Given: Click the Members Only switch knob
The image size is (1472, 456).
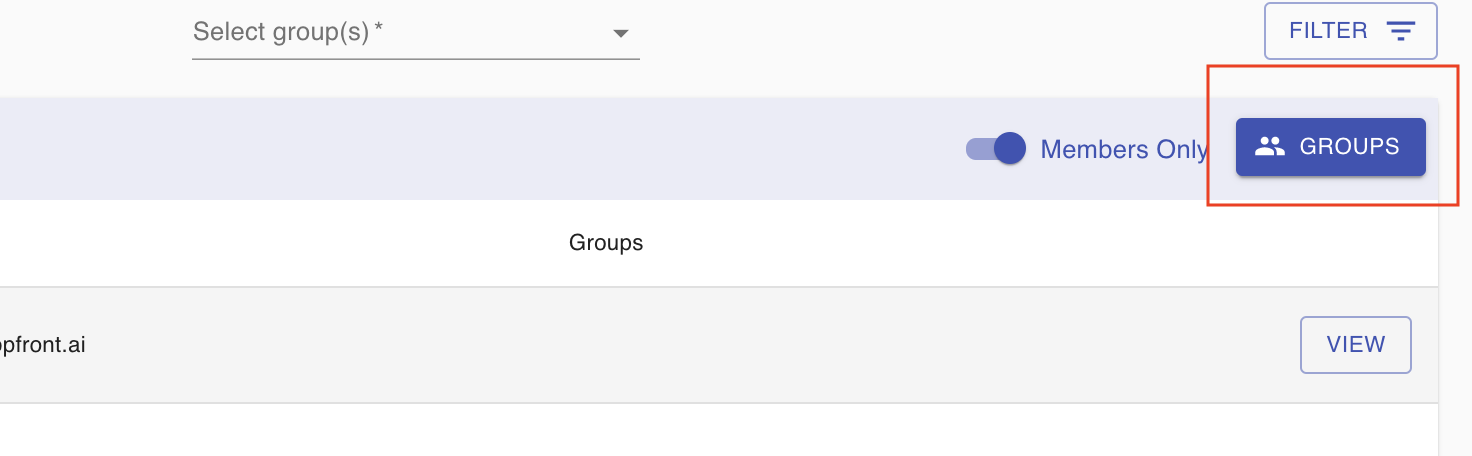Looking at the screenshot, I should coord(1011,149).
